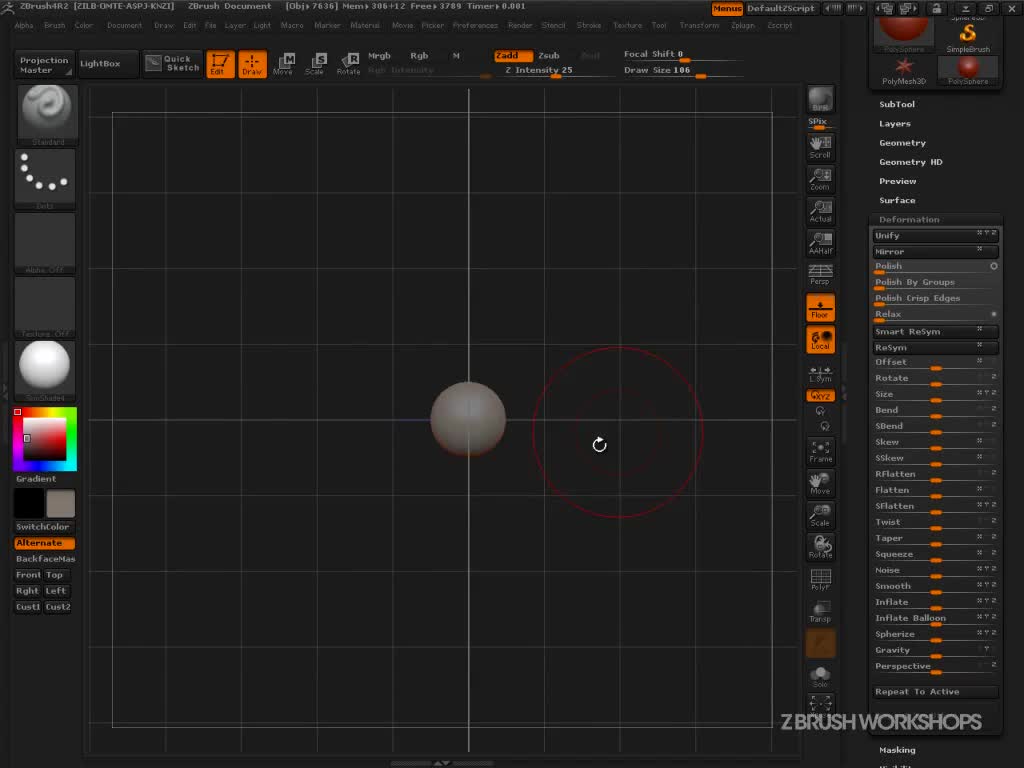Click the SwitchColor button

pyautogui.click(x=43, y=526)
